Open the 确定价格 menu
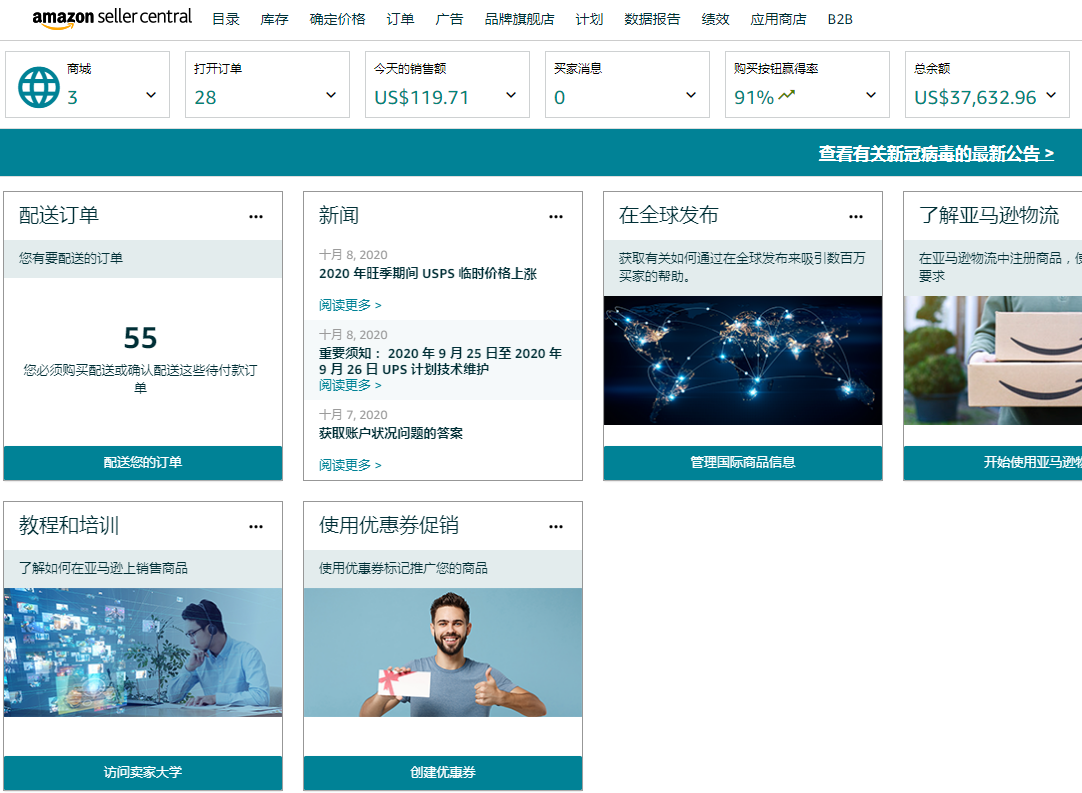1082x793 pixels. pyautogui.click(x=337, y=19)
